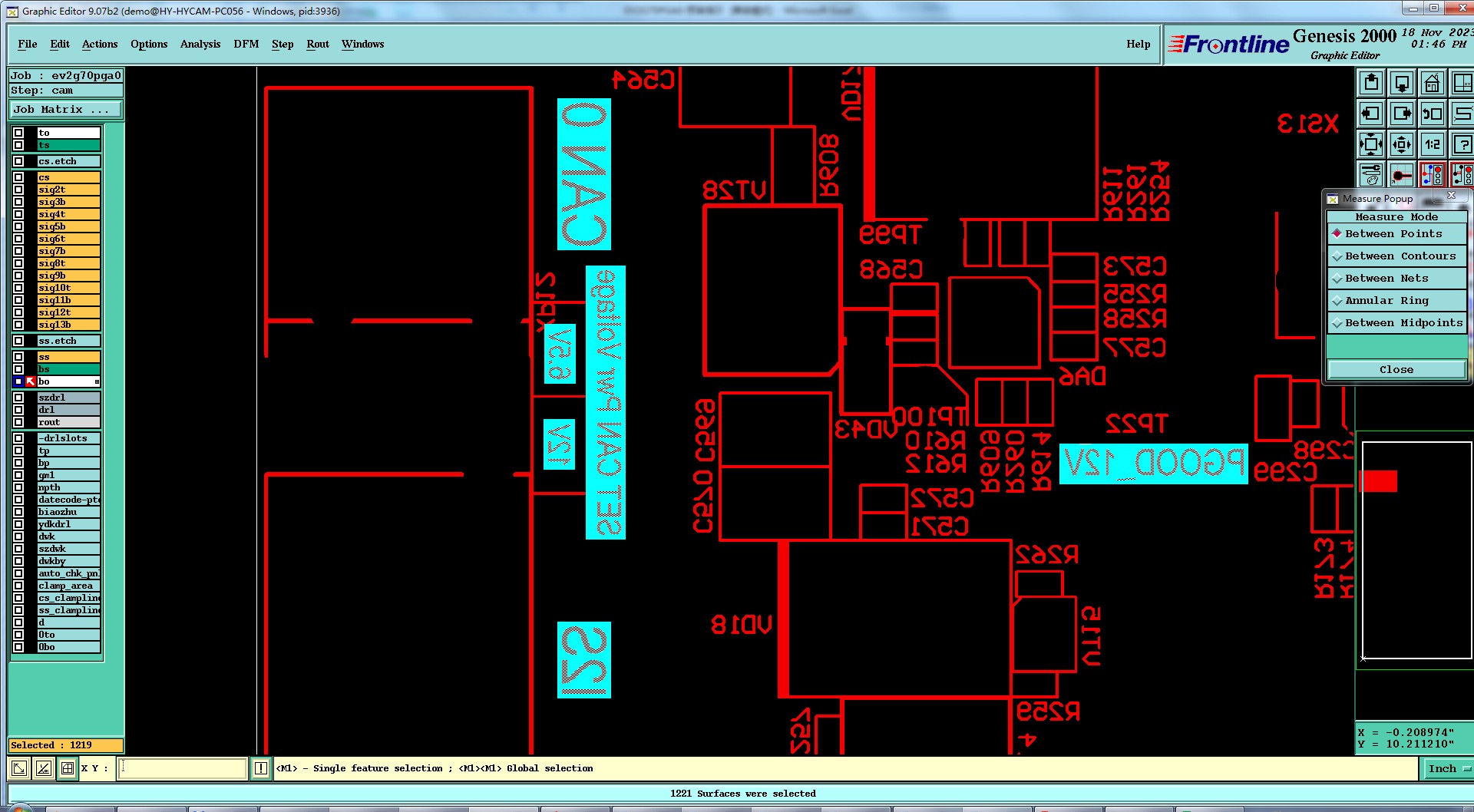The width and height of the screenshot is (1474, 812).
Task: Click the pan left arrow icon
Action: (1371, 114)
